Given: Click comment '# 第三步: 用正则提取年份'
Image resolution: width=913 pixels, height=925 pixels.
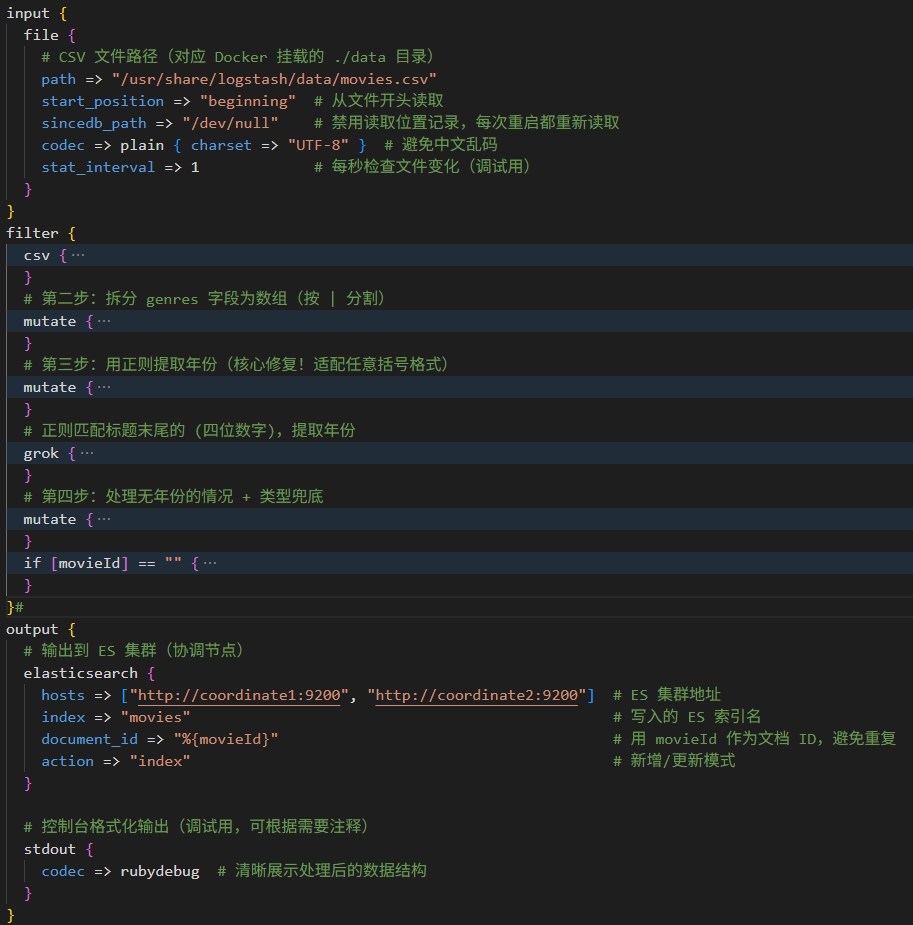Looking at the screenshot, I should (120, 365).
